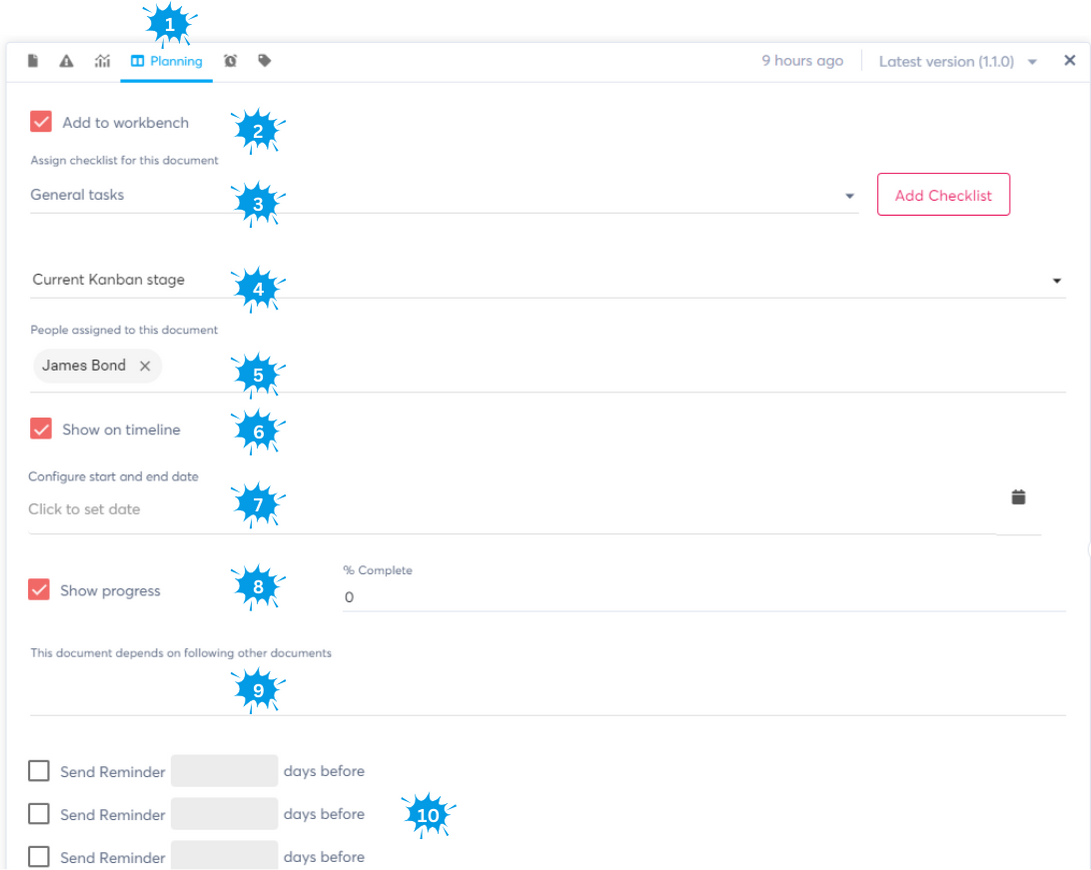The image size is (1091, 870).
Task: Click the calendar icon to pick dates
Action: pyautogui.click(x=1018, y=497)
